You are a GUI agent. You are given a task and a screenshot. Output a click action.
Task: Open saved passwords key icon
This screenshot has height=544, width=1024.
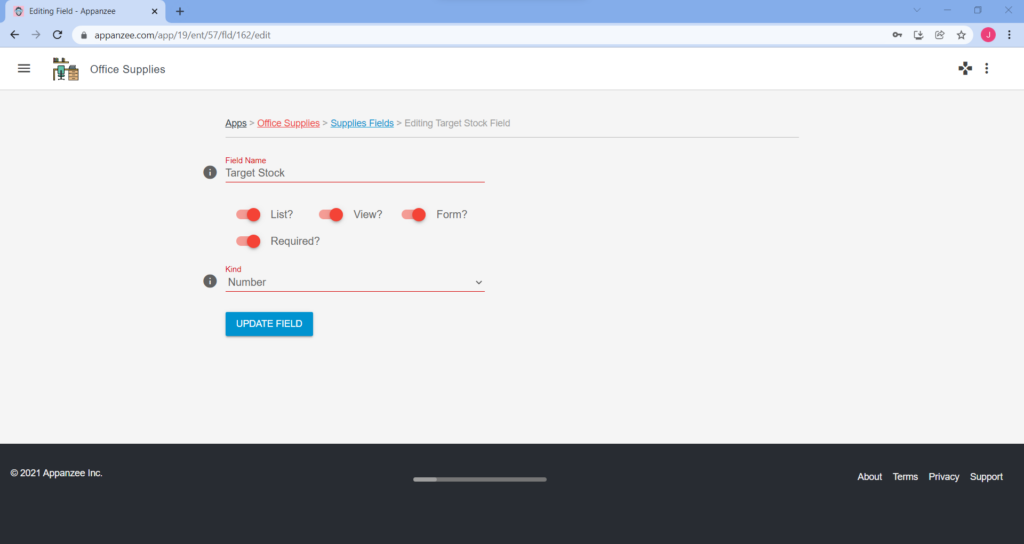pyautogui.click(x=897, y=35)
